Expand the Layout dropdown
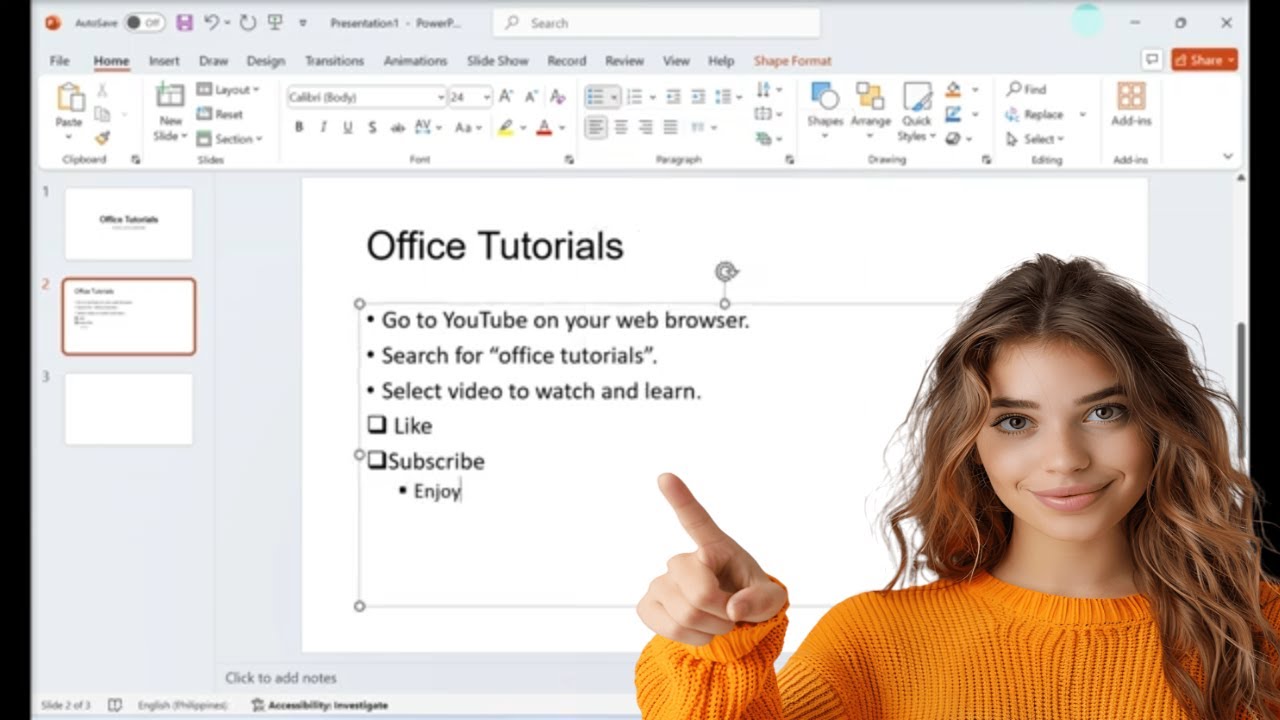Screen dimensions: 1280x720 tap(228, 89)
